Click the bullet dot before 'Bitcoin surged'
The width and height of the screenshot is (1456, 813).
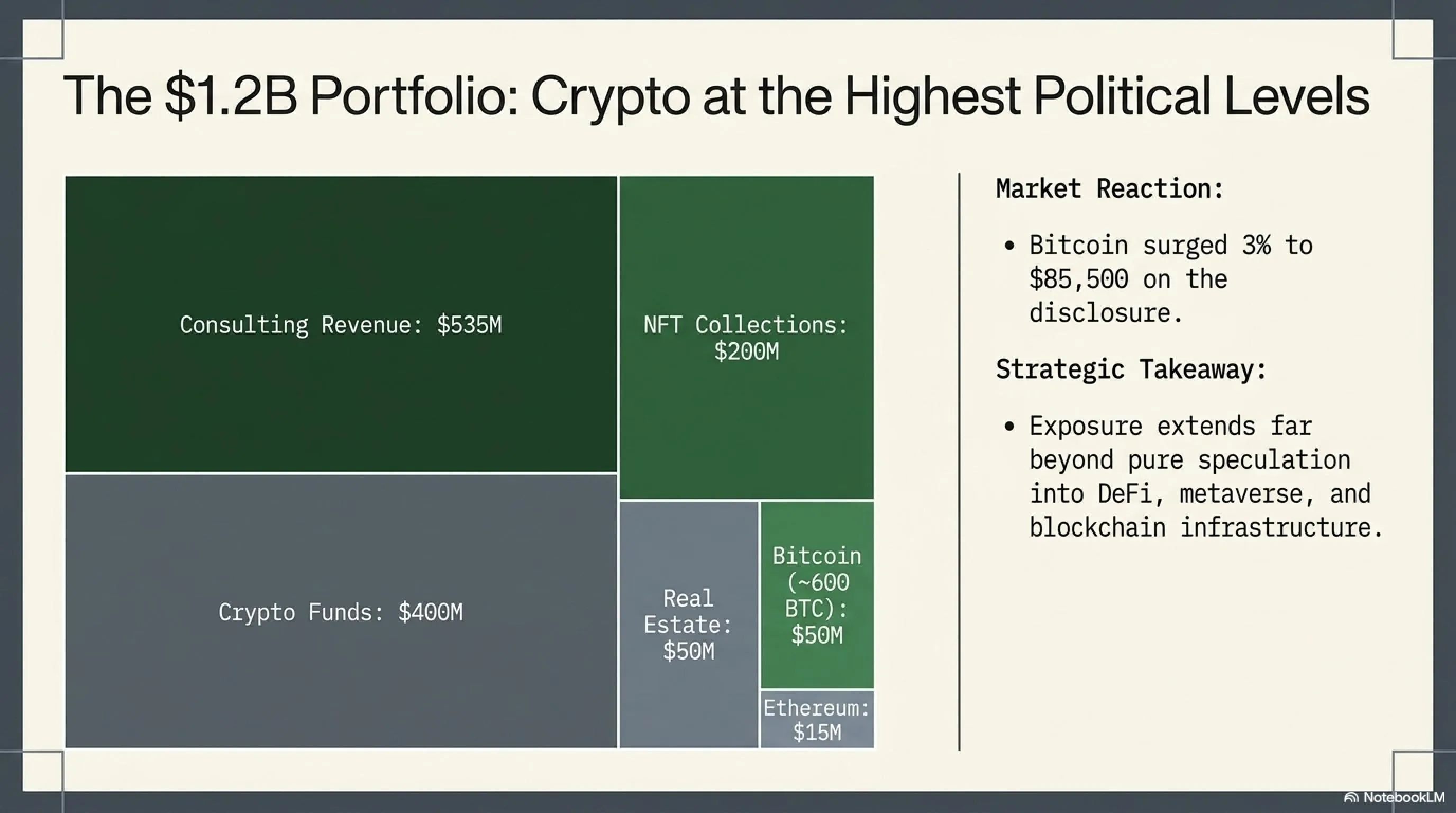tap(1010, 246)
